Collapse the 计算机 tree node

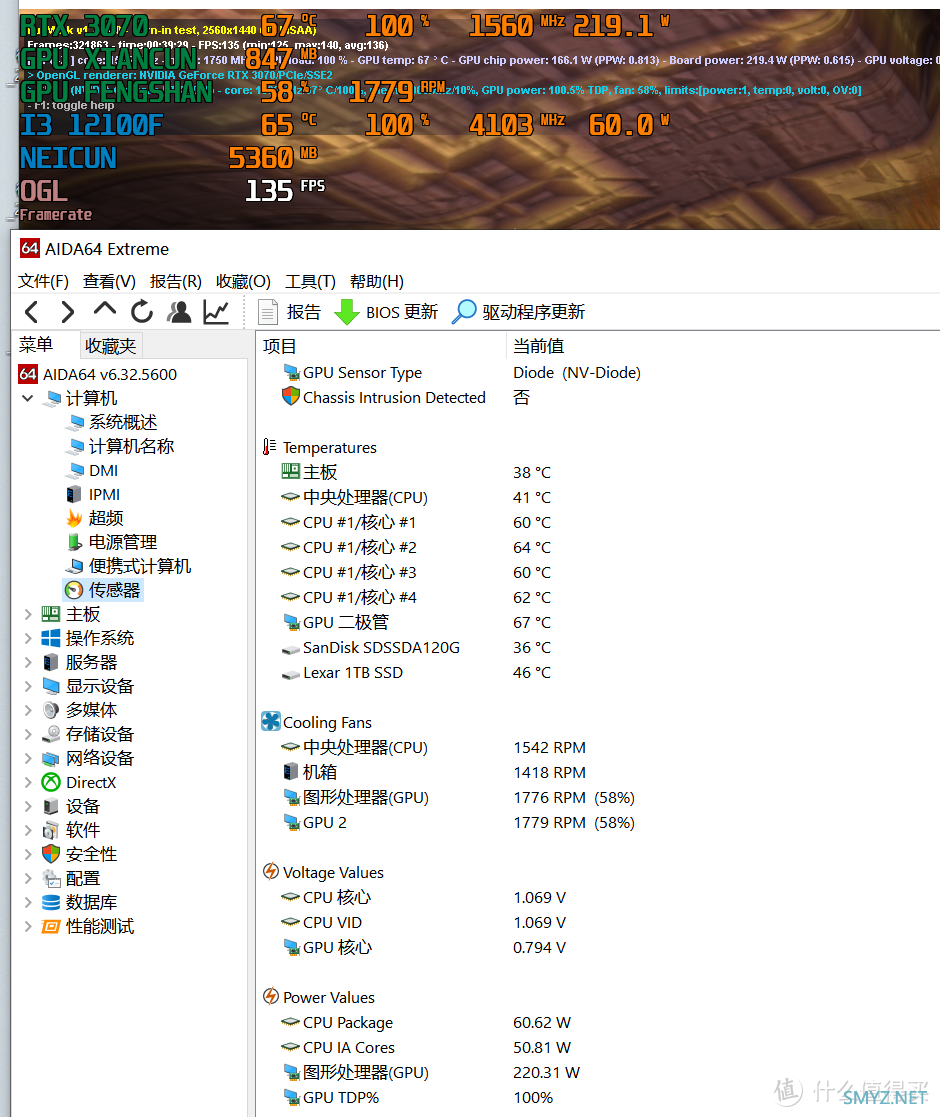(x=28, y=398)
